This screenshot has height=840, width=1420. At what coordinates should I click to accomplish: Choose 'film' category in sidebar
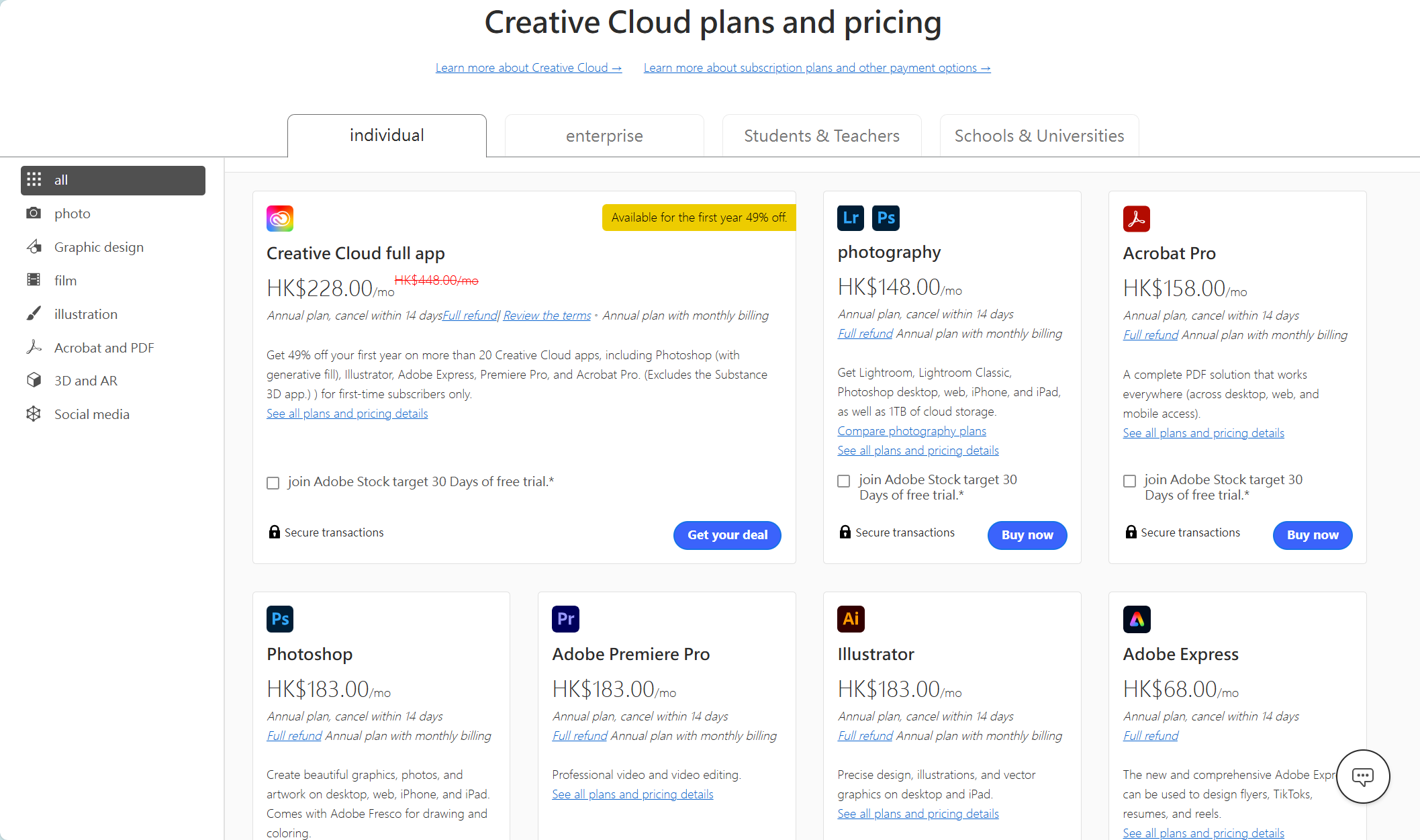(x=113, y=280)
